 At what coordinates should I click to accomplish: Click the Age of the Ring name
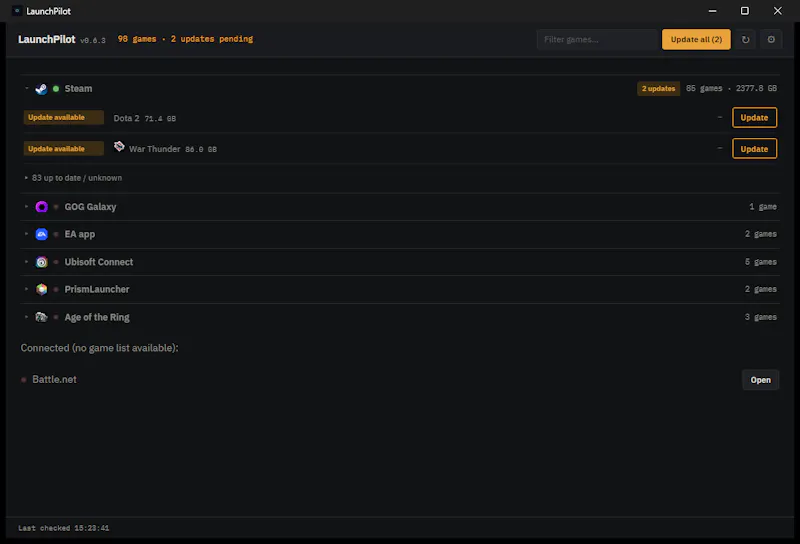97,317
